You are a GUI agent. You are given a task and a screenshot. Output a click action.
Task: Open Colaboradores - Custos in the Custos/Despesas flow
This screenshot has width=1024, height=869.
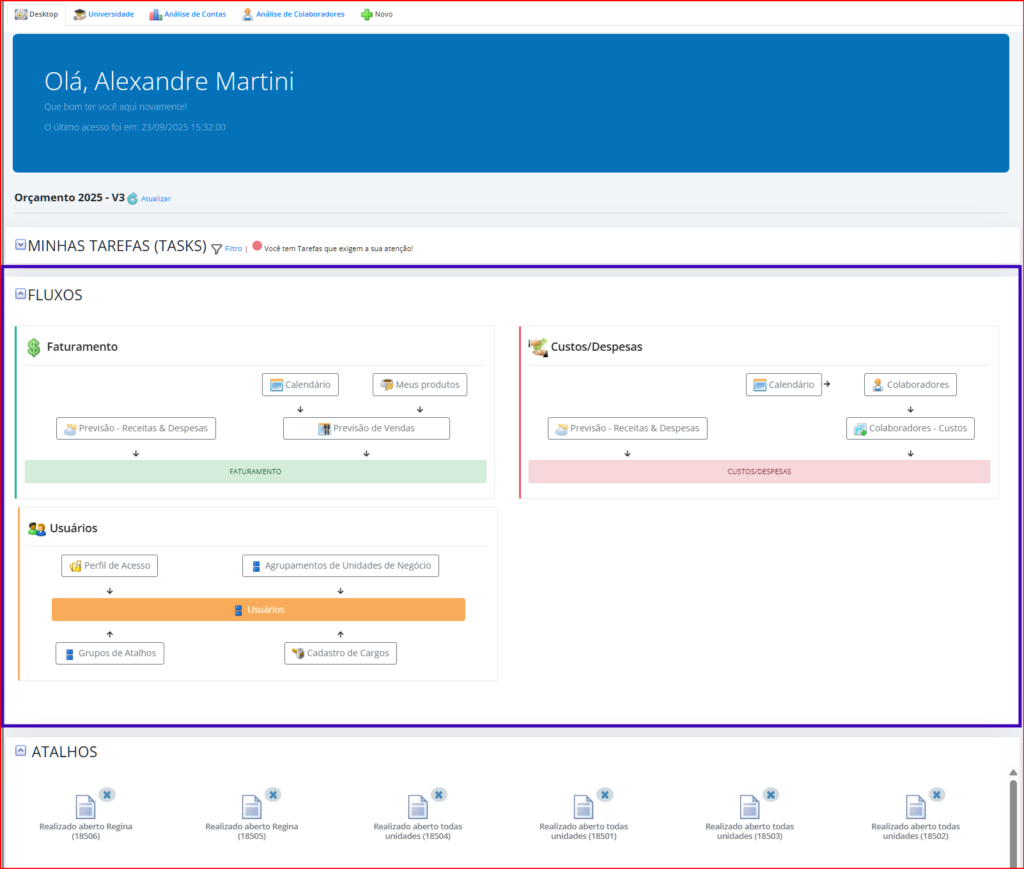coord(910,428)
